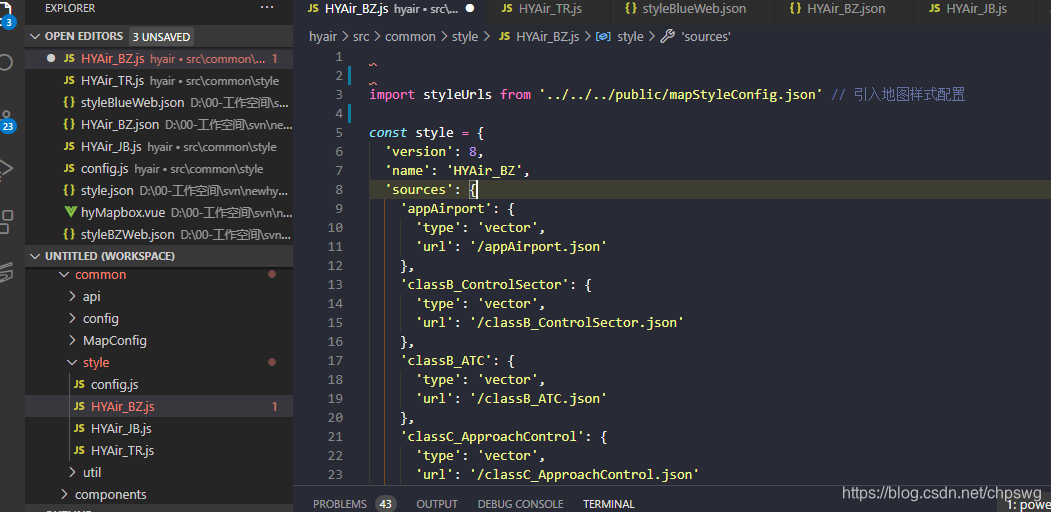Select the active HYAir_BZ.js editor tab
This screenshot has height=512, width=1051.
[389, 9]
